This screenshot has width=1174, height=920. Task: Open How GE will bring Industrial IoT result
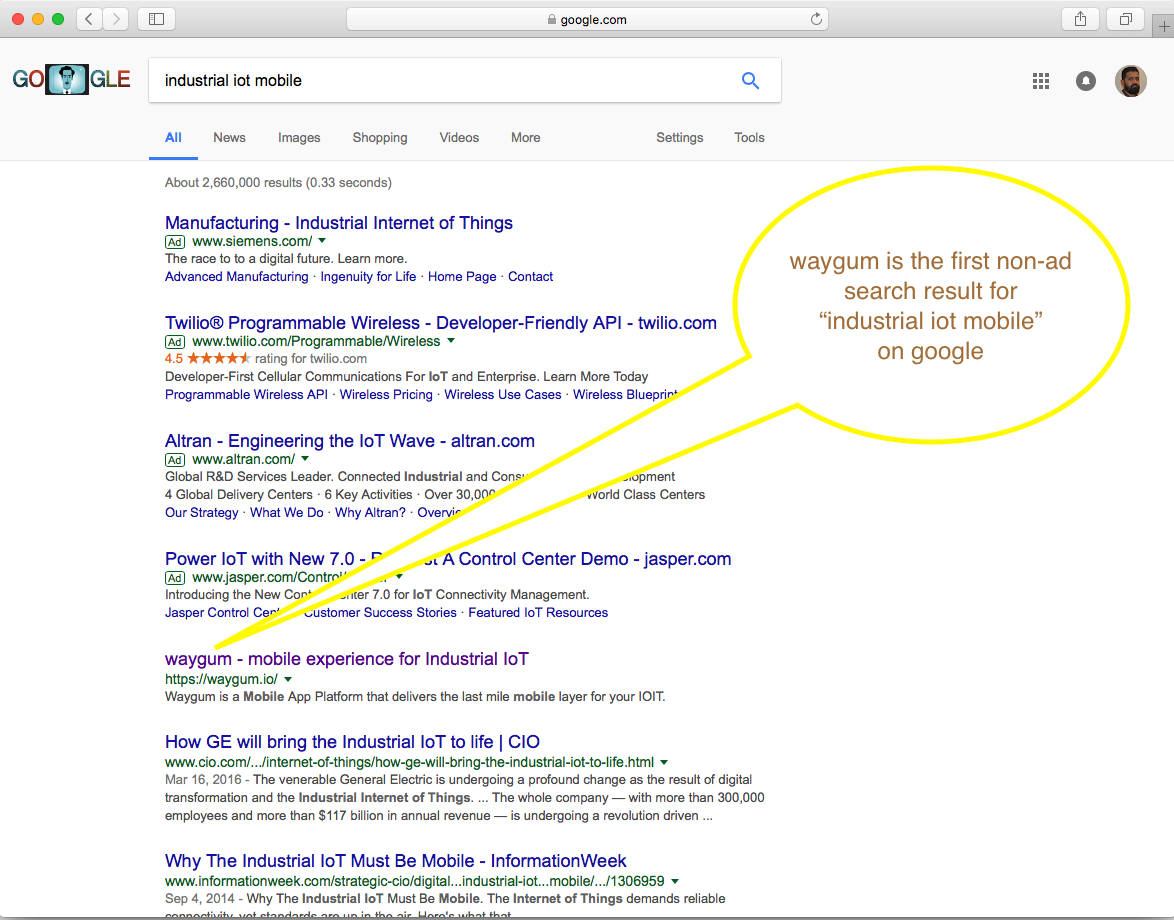click(352, 742)
